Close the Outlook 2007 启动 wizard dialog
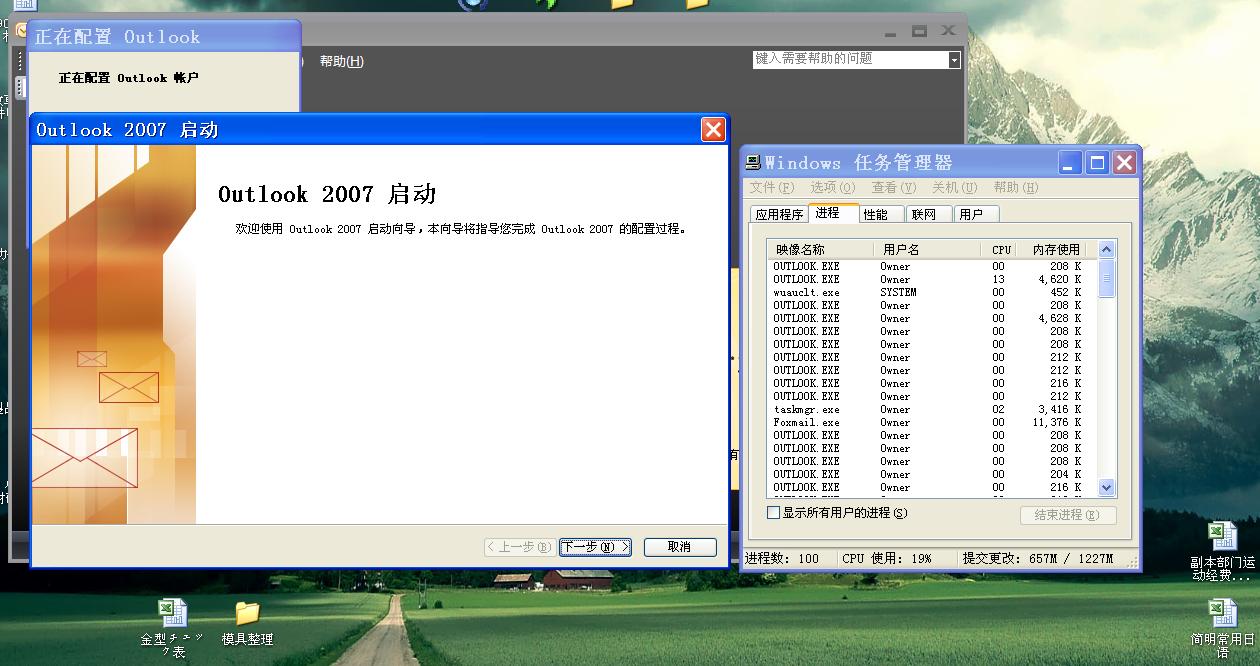Screen dimensions: 1260x666 (x=713, y=130)
